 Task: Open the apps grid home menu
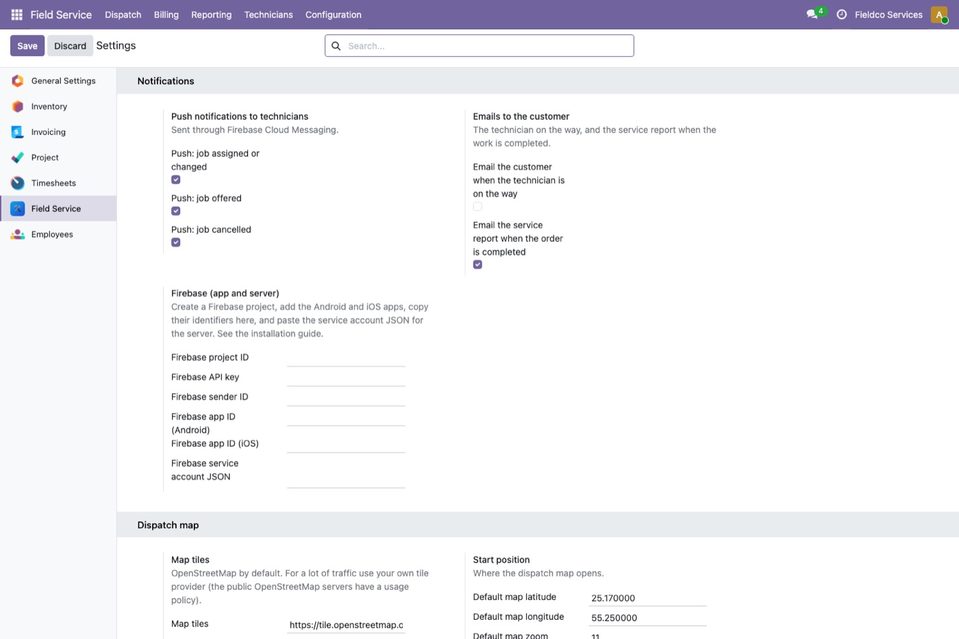coord(17,15)
